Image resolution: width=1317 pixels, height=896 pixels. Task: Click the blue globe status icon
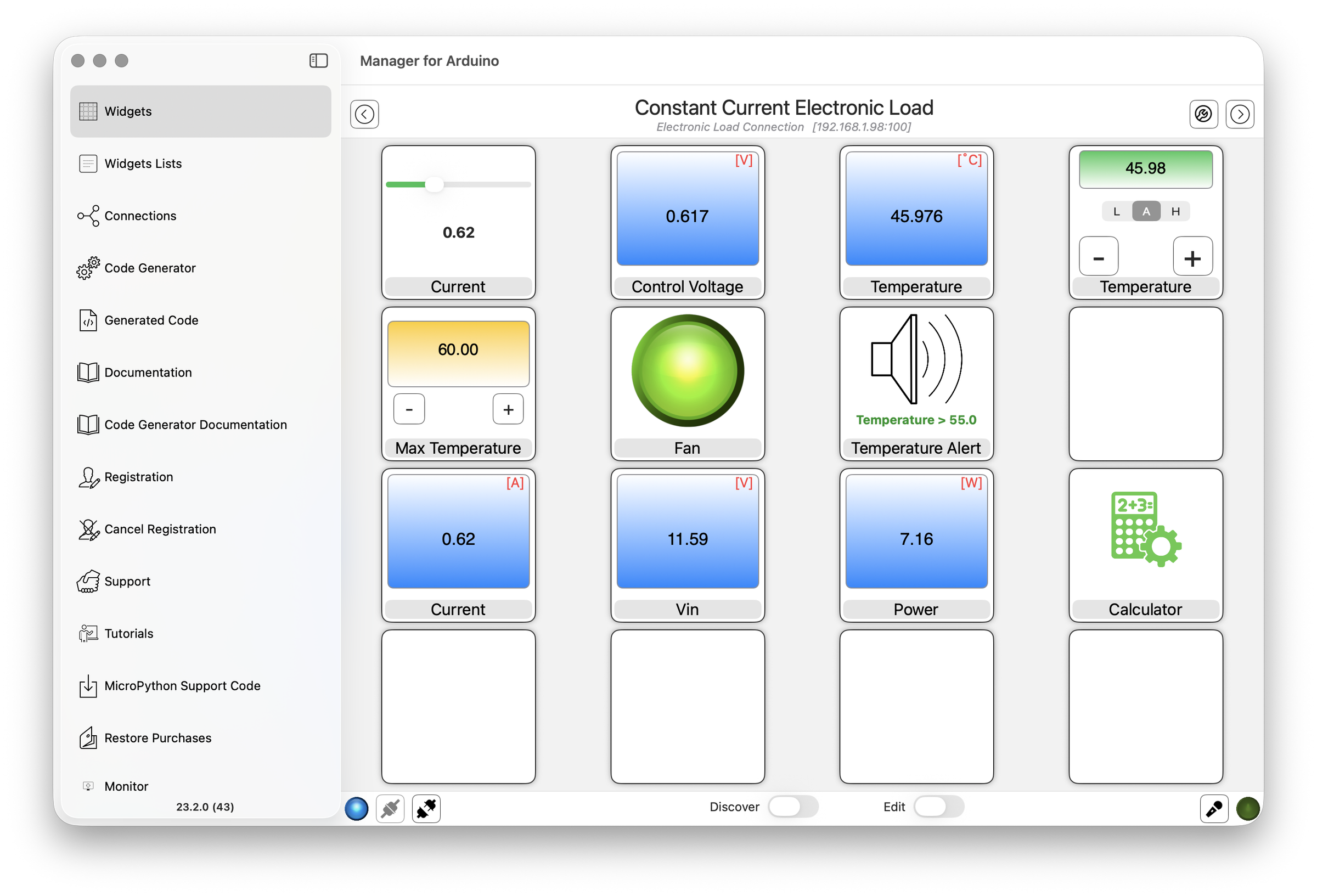tap(357, 808)
